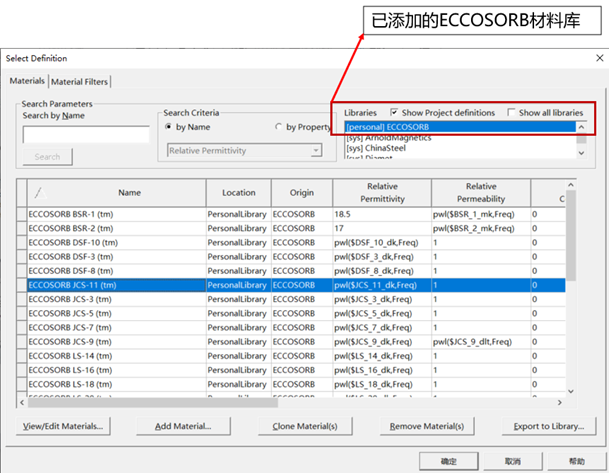The image size is (609, 473).
Task: Toggle Show Project definitions checkbox
Action: tap(394, 113)
